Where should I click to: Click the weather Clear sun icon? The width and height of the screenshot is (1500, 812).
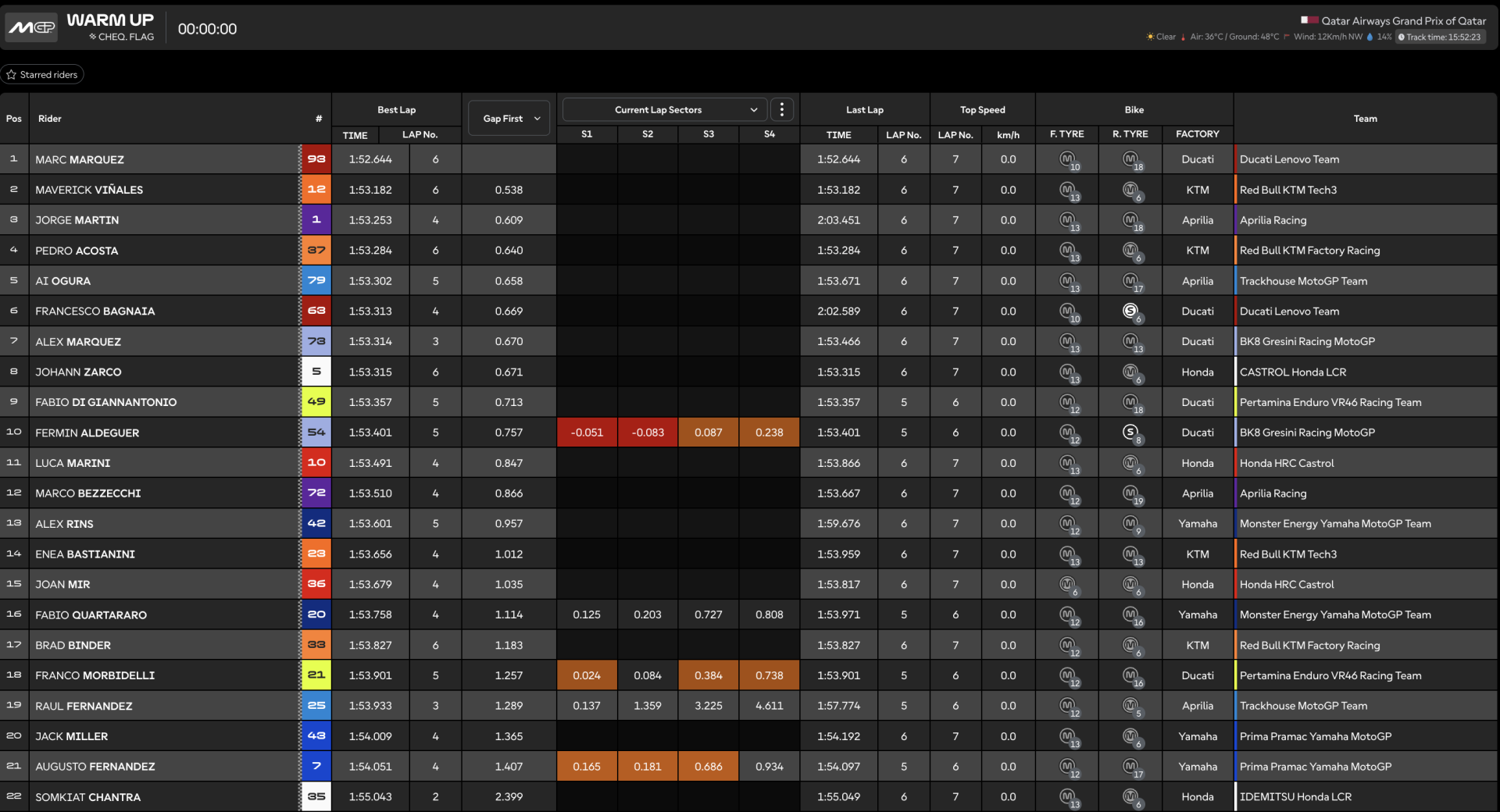click(1150, 37)
